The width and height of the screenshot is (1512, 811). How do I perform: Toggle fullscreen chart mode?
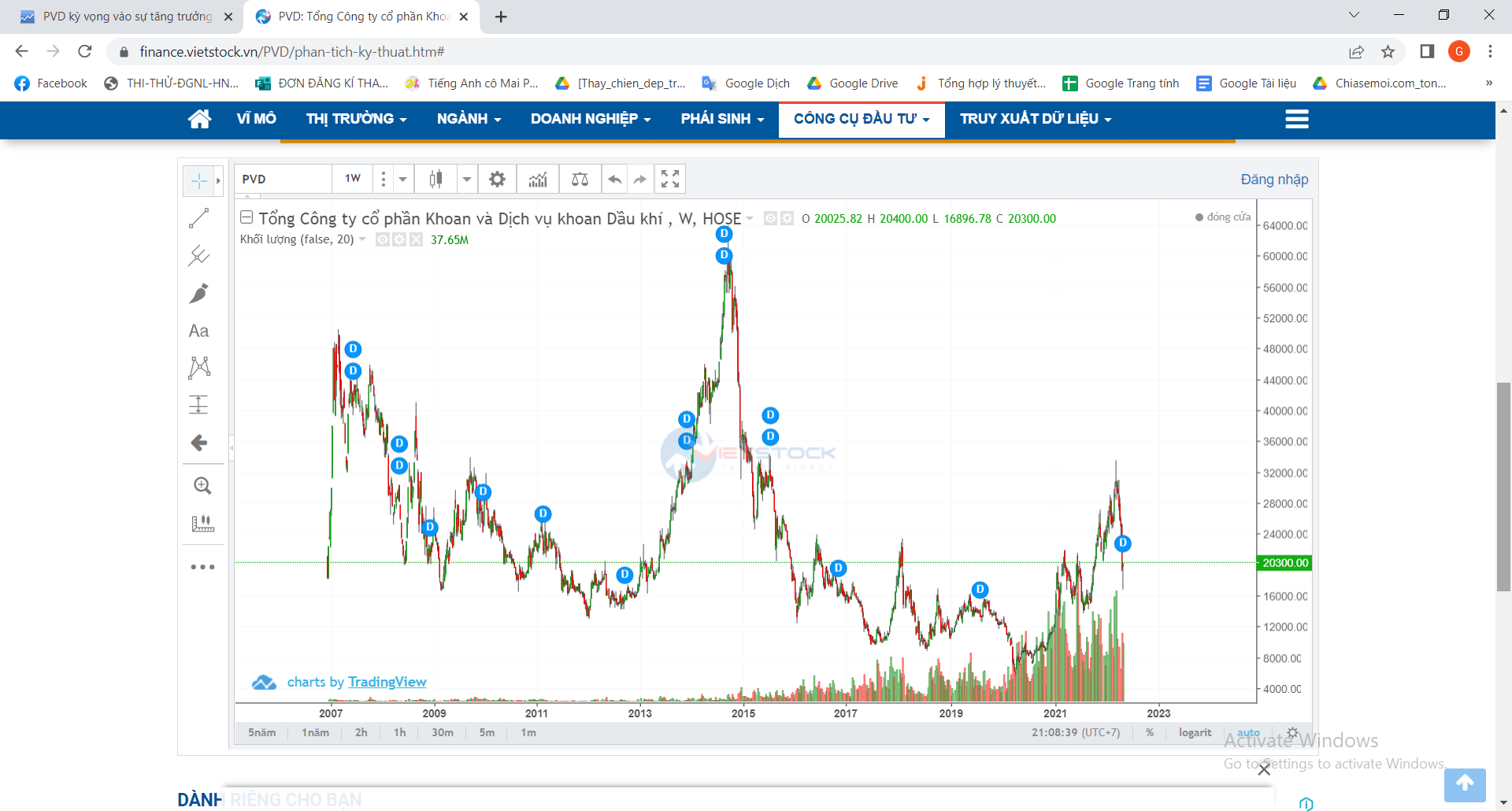tap(670, 180)
